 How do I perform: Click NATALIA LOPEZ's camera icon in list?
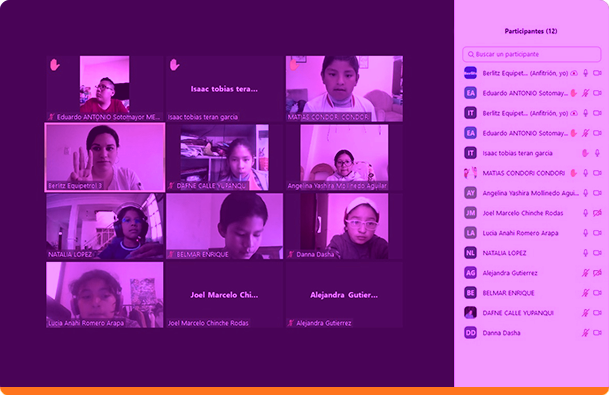pyautogui.click(x=597, y=253)
